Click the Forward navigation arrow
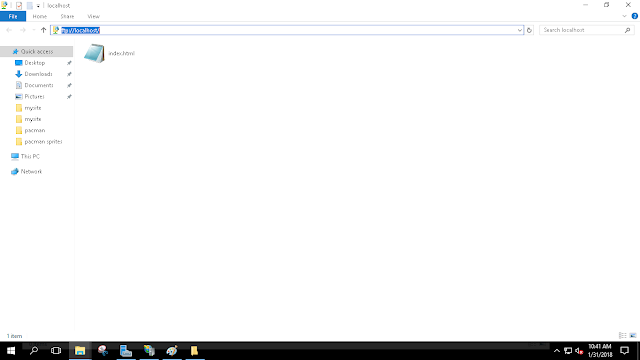This screenshot has width=640, height=360. tap(23, 30)
